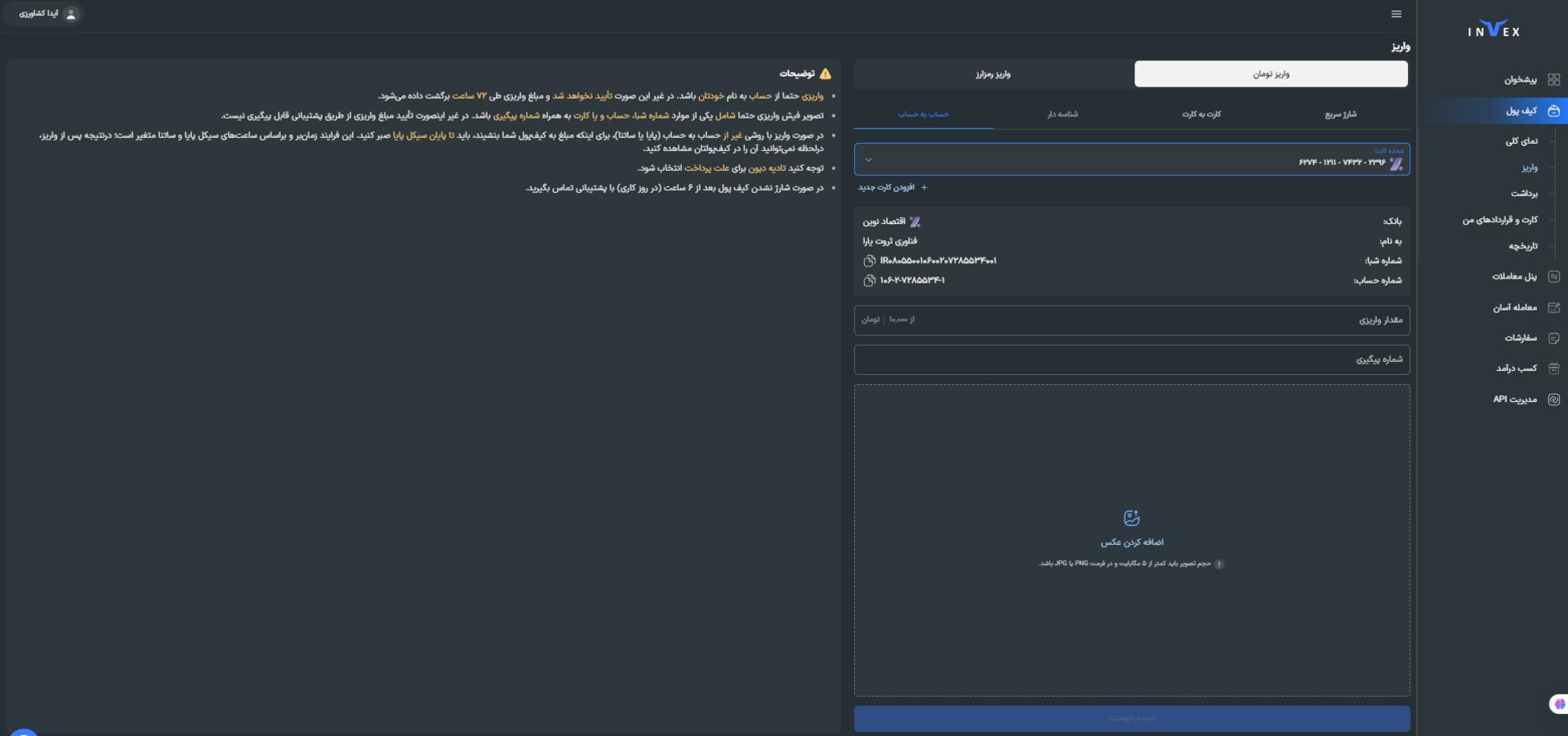Click the پنل معاملات trading panel icon

pyautogui.click(x=1553, y=276)
